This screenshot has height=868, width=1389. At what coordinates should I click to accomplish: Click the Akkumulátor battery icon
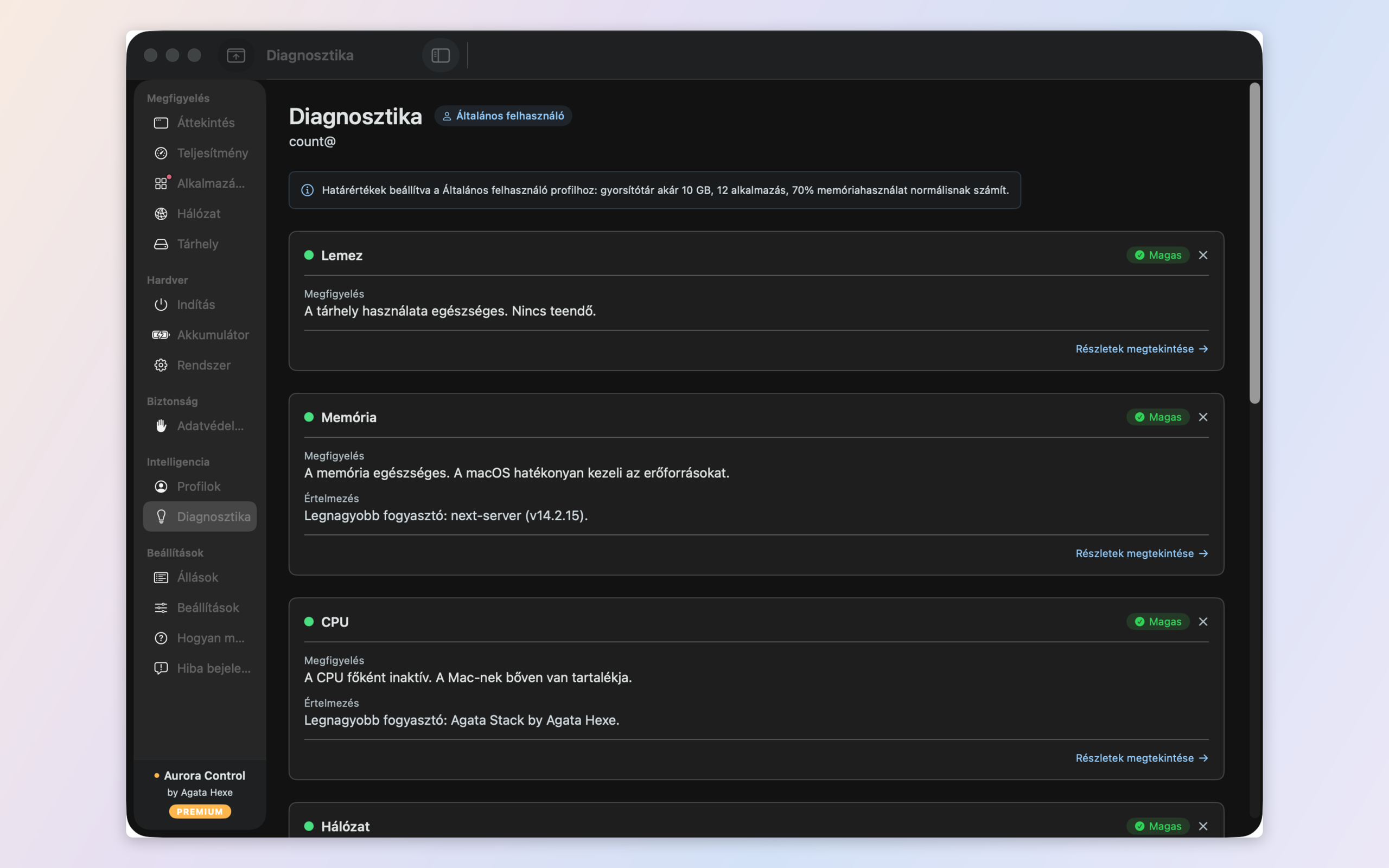161,335
